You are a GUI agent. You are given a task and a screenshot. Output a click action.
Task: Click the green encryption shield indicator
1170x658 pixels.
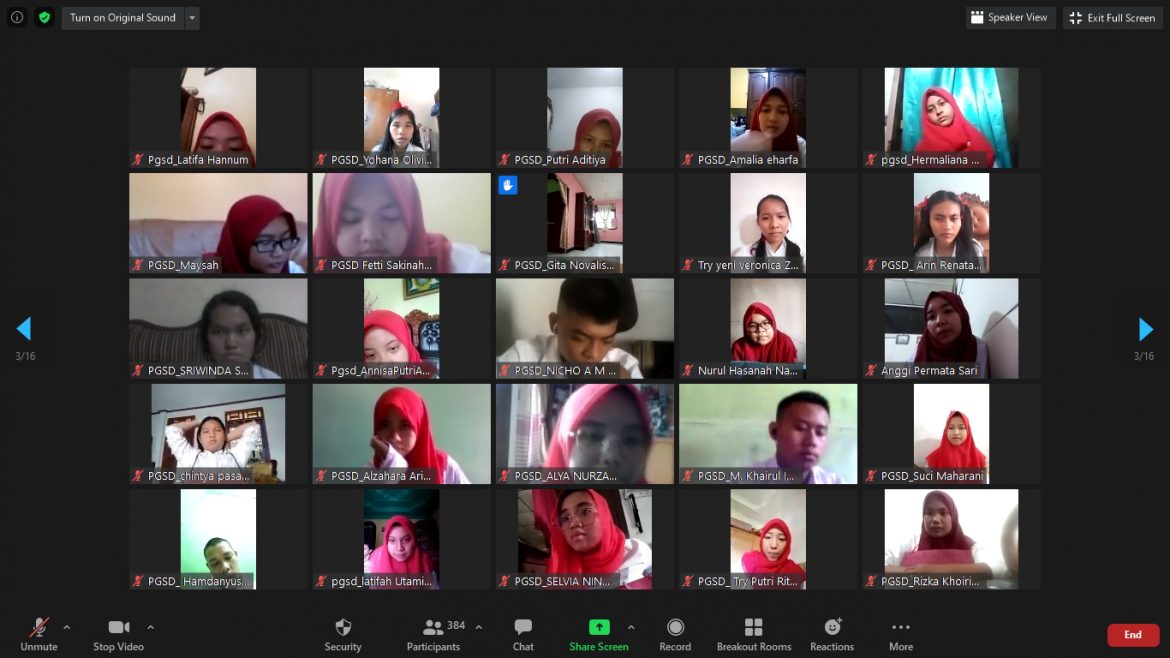(44, 17)
